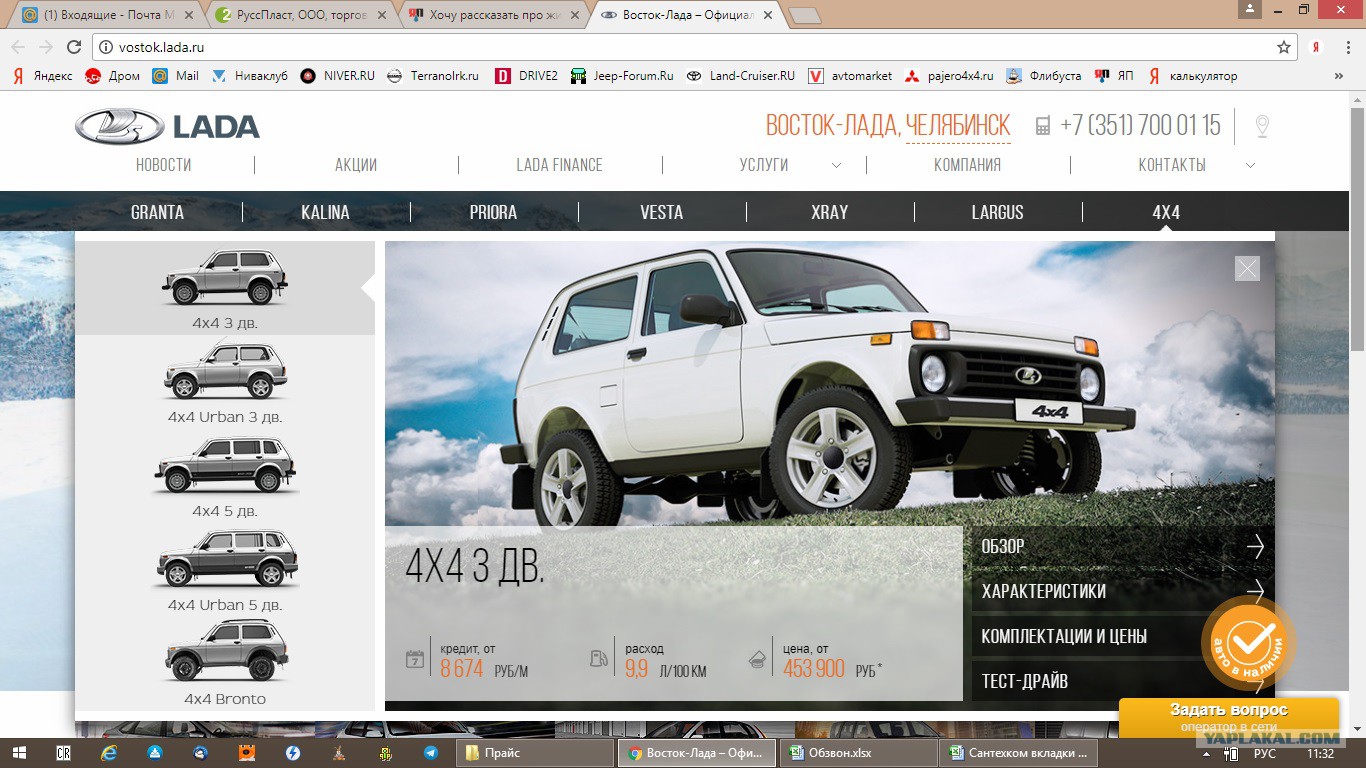Open the Дром bookmark
1366x768 pixels.
click(113, 76)
